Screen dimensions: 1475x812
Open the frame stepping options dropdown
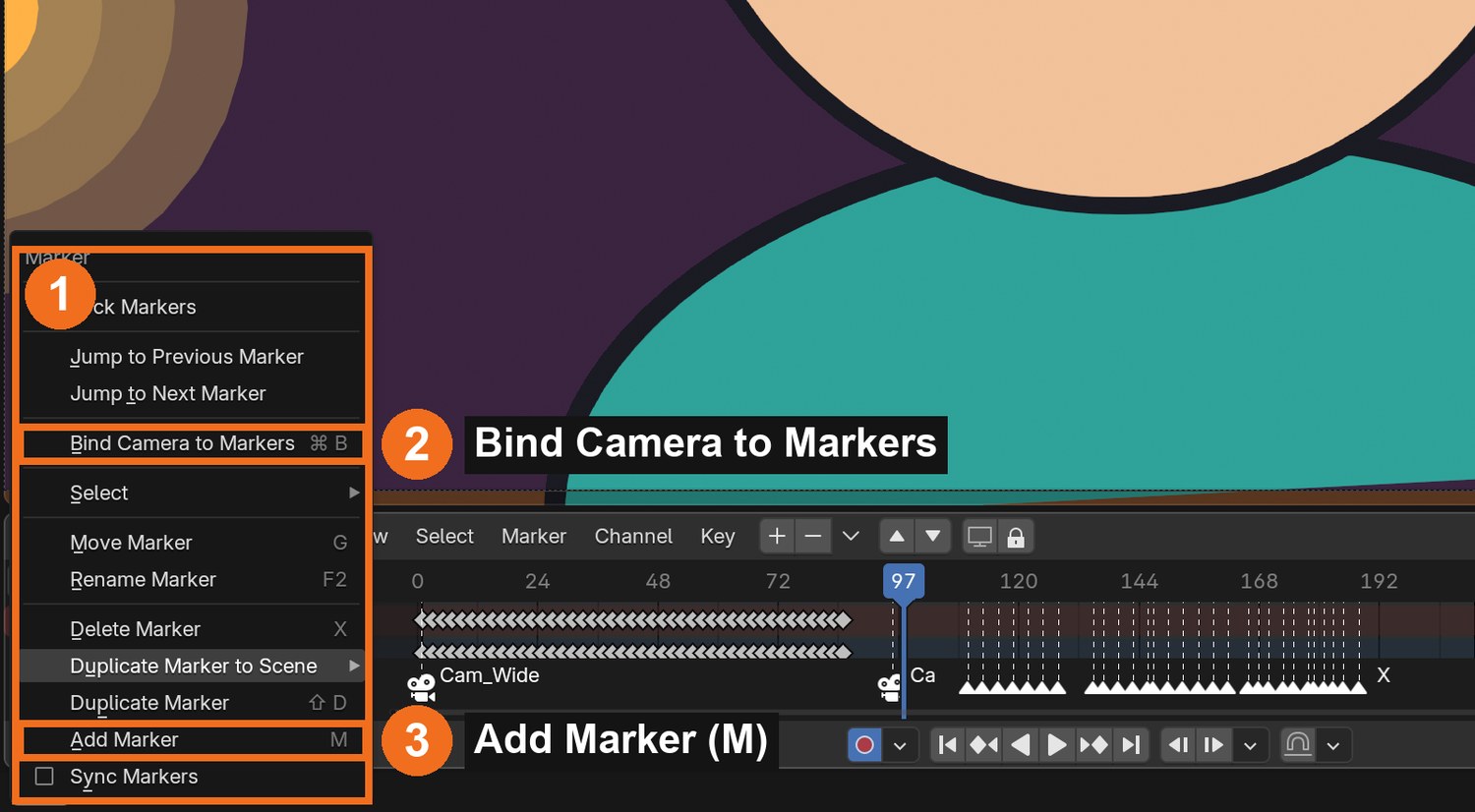click(x=1250, y=745)
